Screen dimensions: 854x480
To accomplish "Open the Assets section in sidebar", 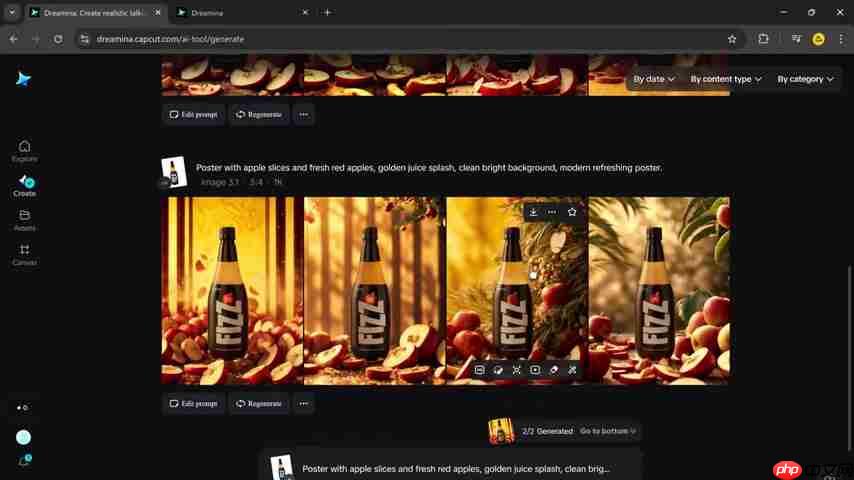I will tap(25, 220).
